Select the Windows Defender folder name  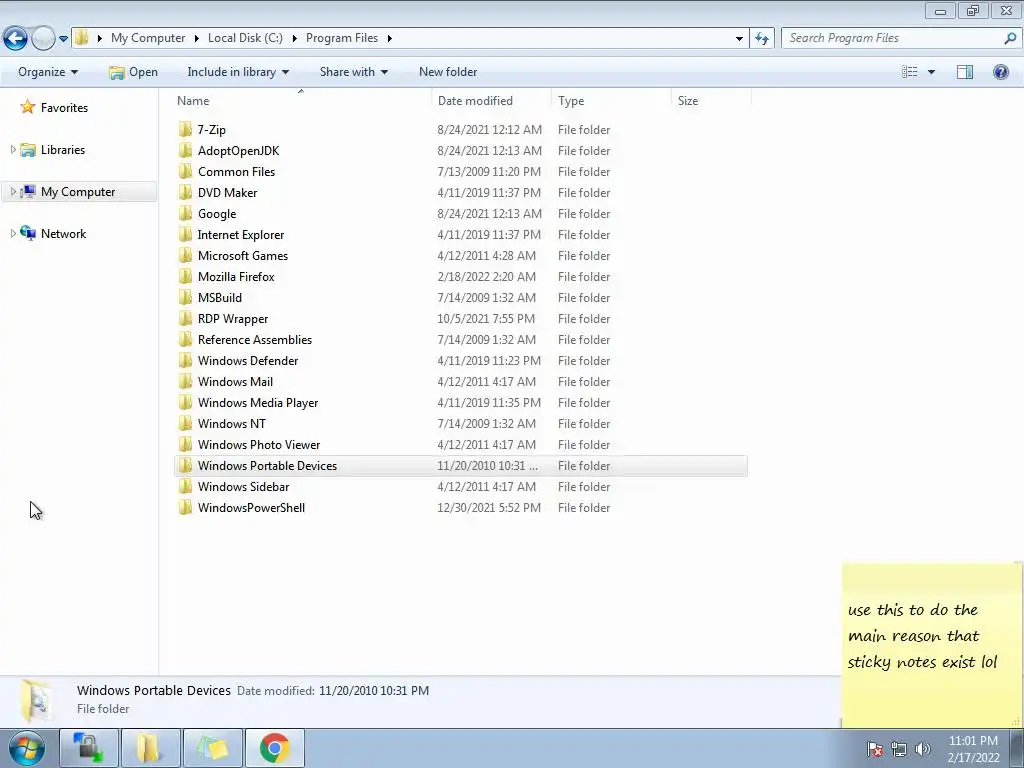[x=248, y=360]
